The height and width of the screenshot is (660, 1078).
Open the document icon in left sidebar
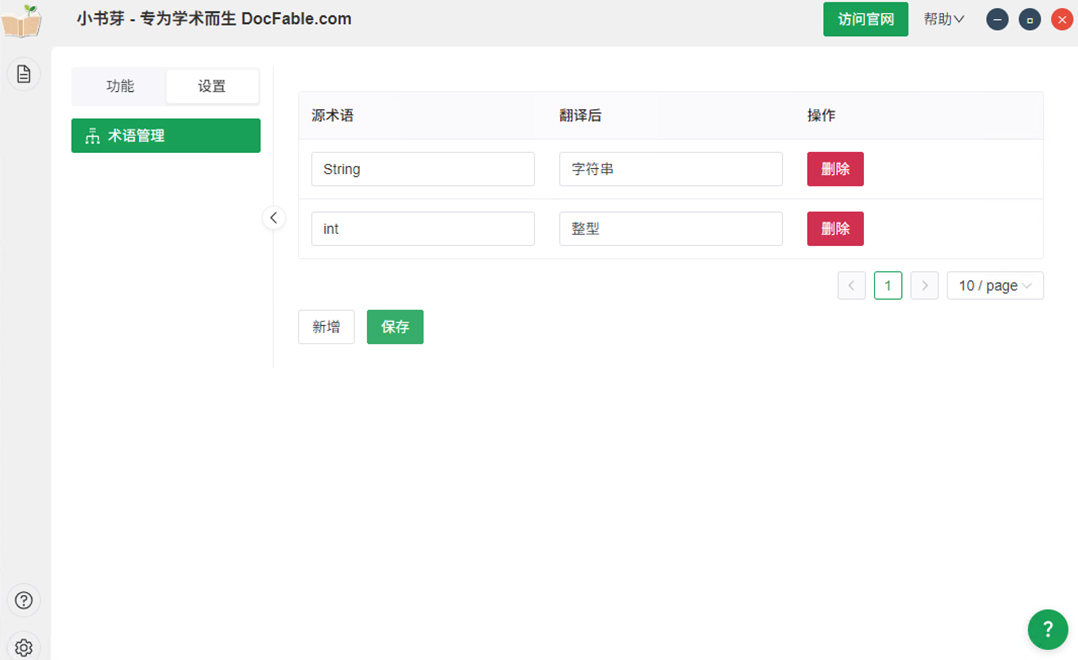tap(24, 74)
